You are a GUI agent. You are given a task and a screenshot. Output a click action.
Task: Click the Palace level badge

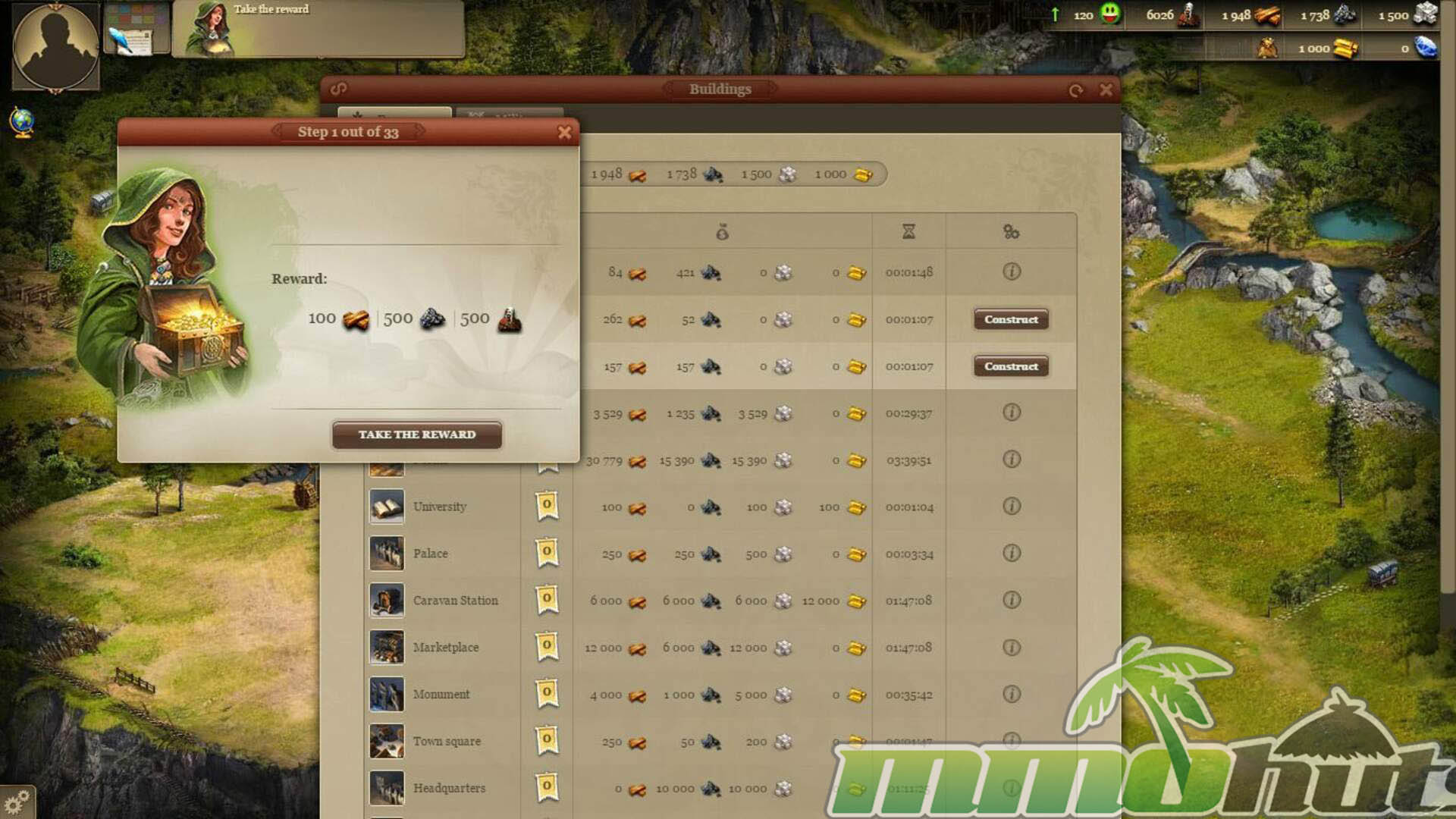tap(547, 553)
